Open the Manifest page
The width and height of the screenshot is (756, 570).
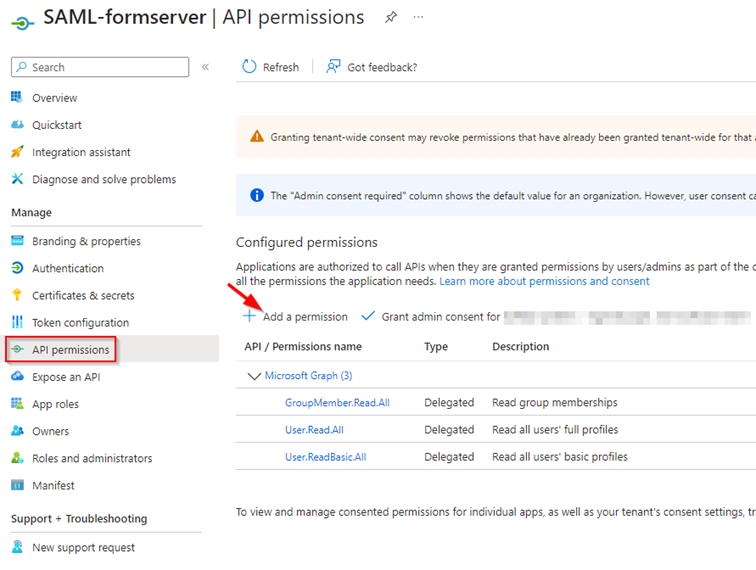point(53,485)
